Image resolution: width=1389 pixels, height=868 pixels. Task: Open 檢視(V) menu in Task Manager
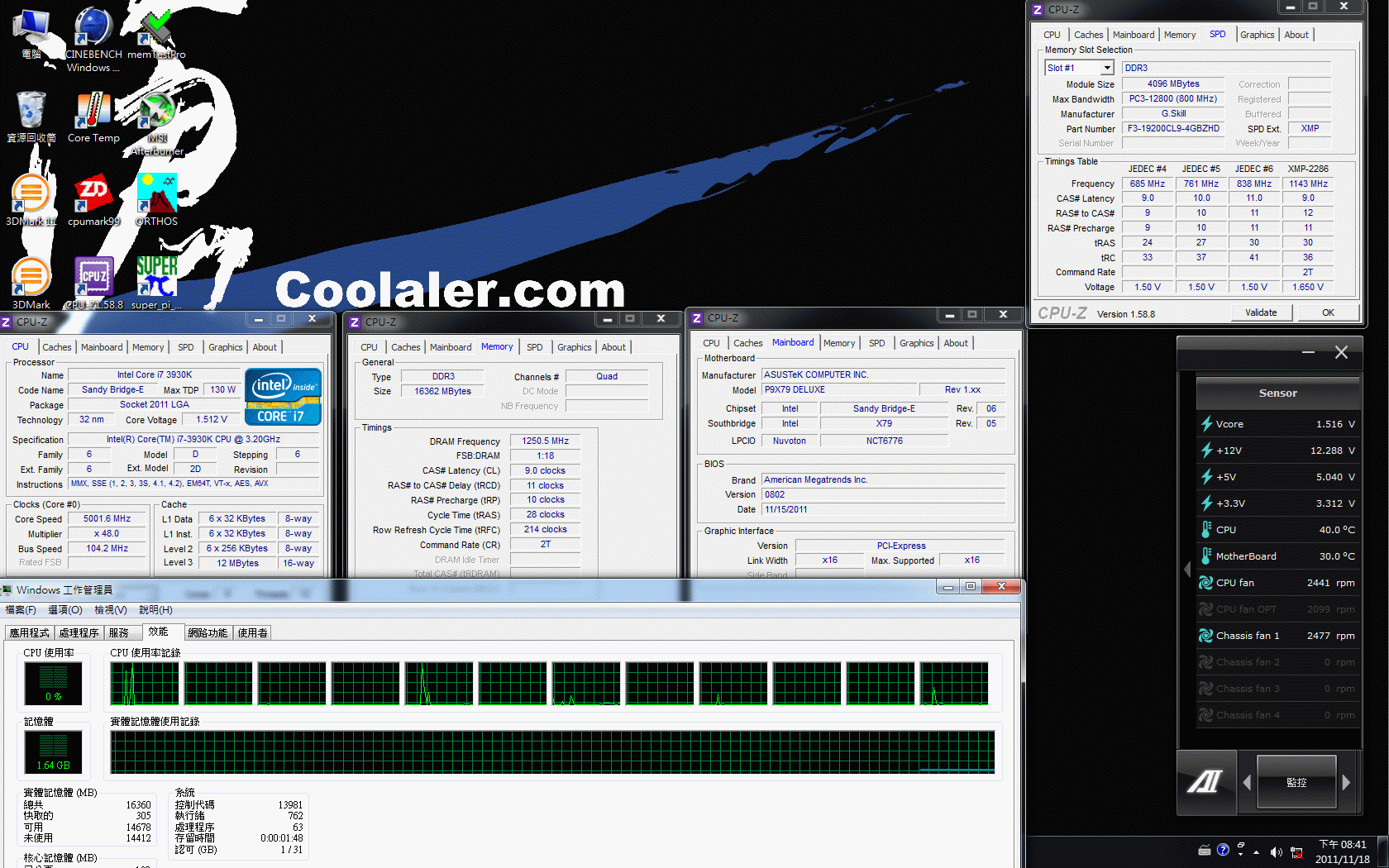coord(111,610)
